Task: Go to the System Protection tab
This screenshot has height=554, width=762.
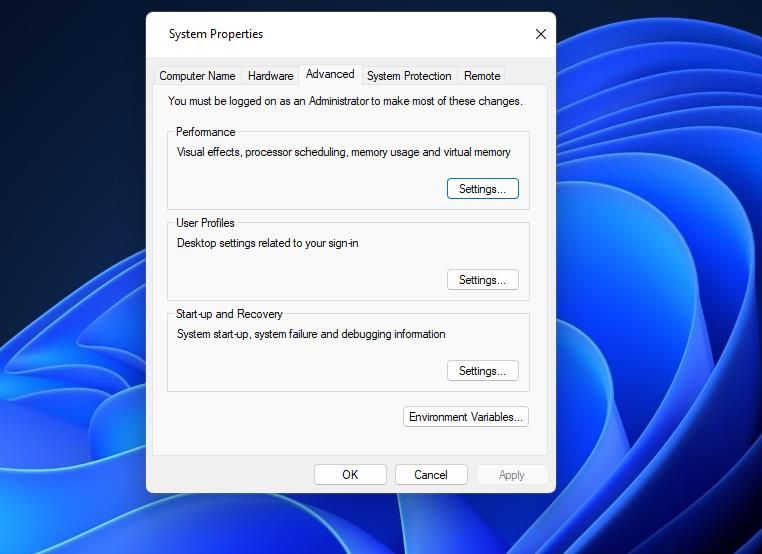Action: (x=409, y=76)
